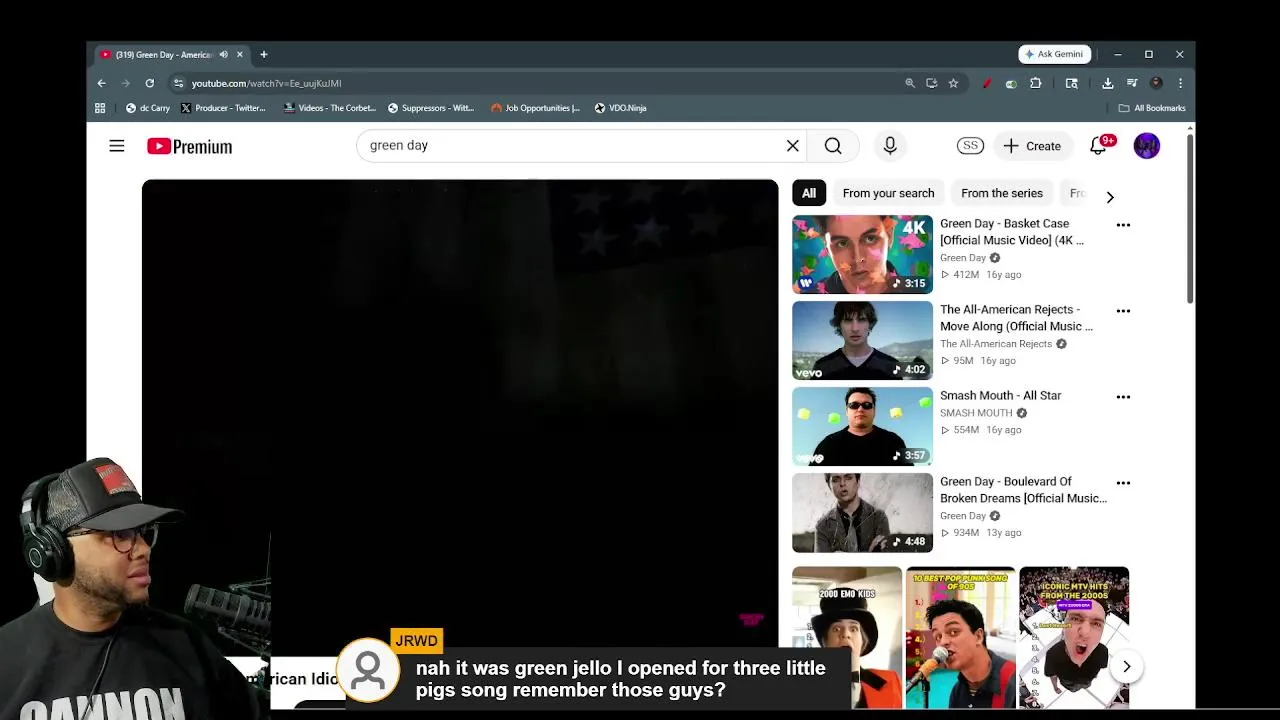Open media control icon in toolbar

pyautogui.click(x=1132, y=83)
